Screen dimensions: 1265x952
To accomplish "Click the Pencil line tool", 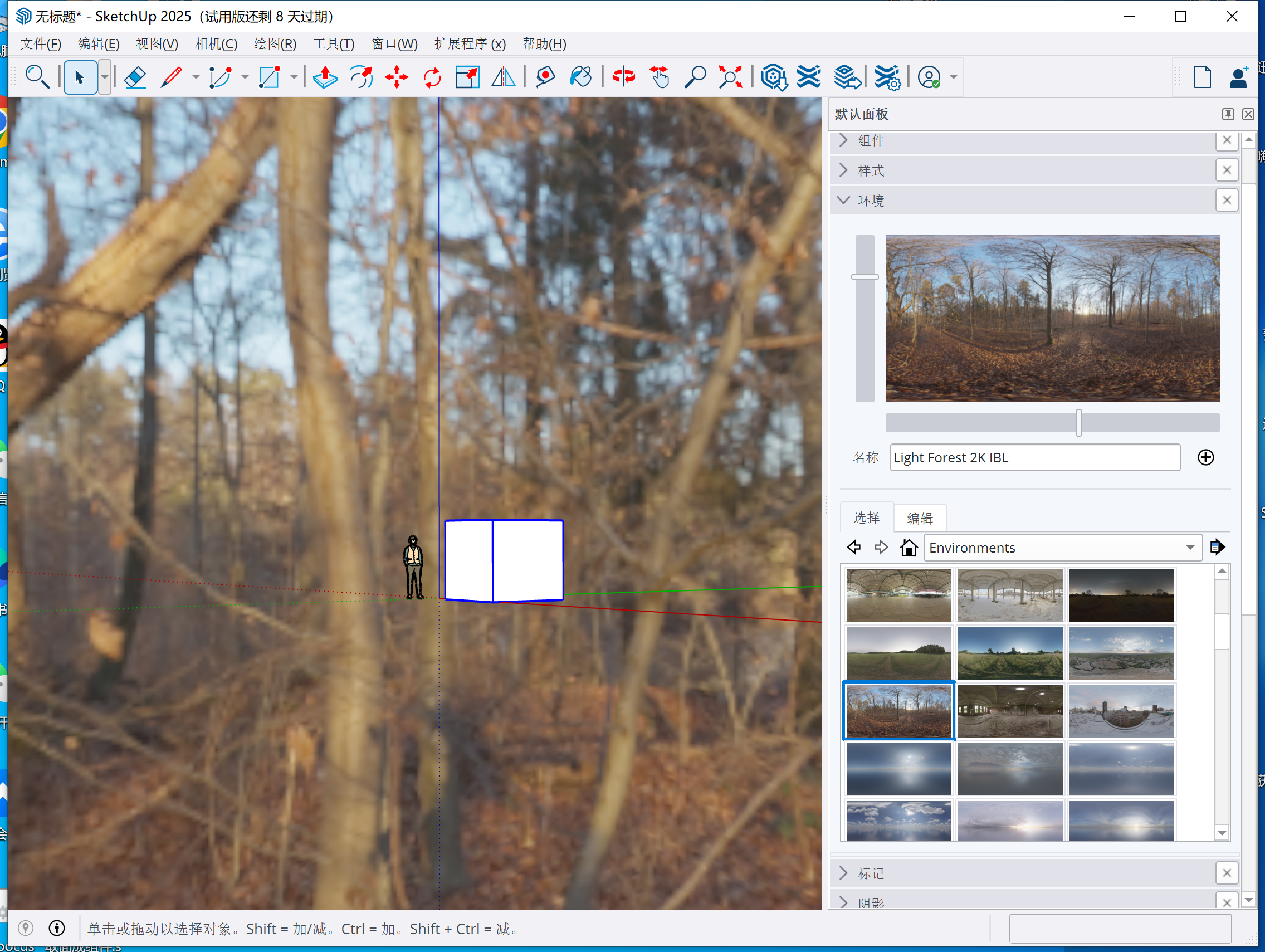I will pyautogui.click(x=171, y=77).
